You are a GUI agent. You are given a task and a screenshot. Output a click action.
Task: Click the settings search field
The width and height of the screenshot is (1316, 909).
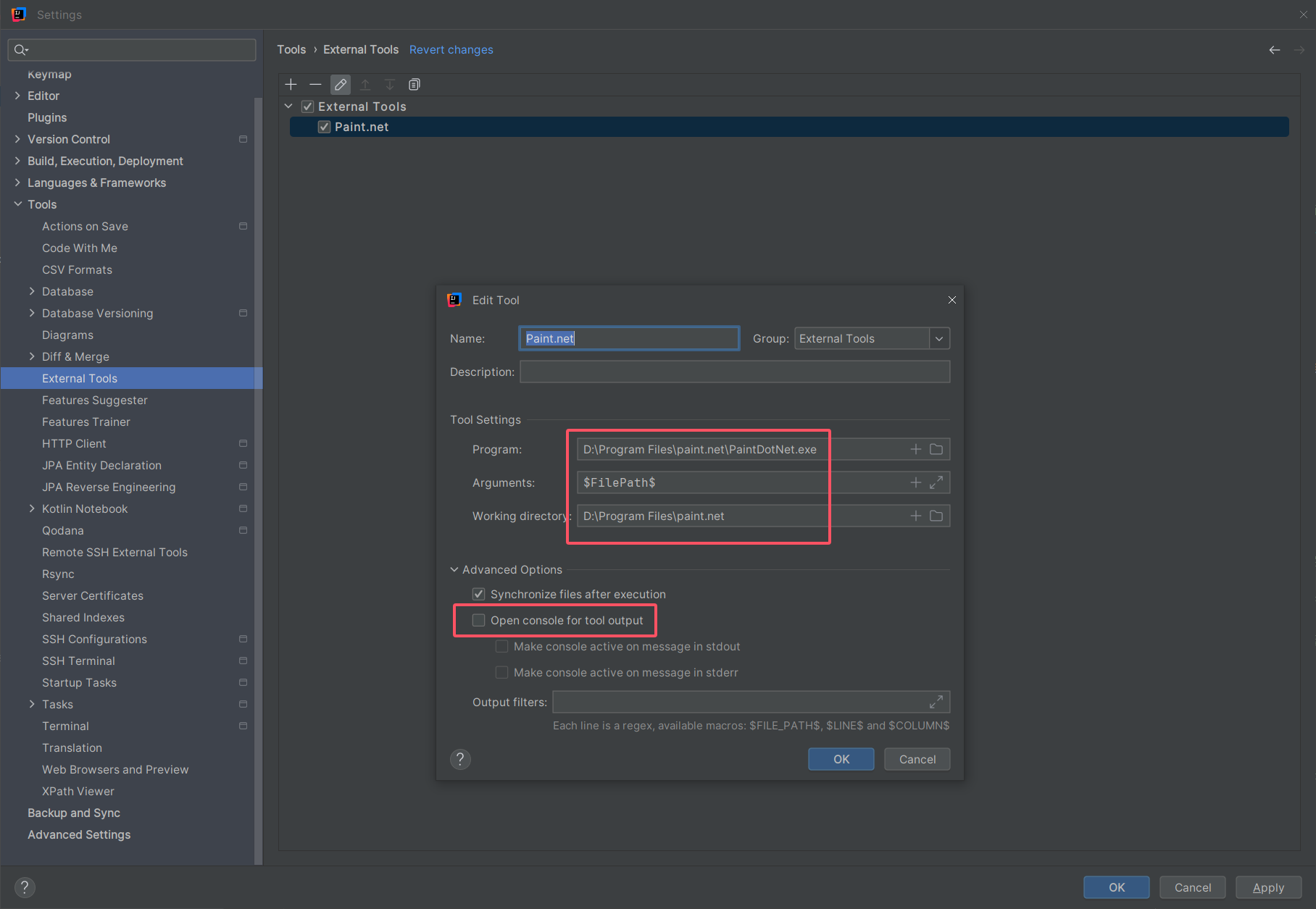coord(132,50)
